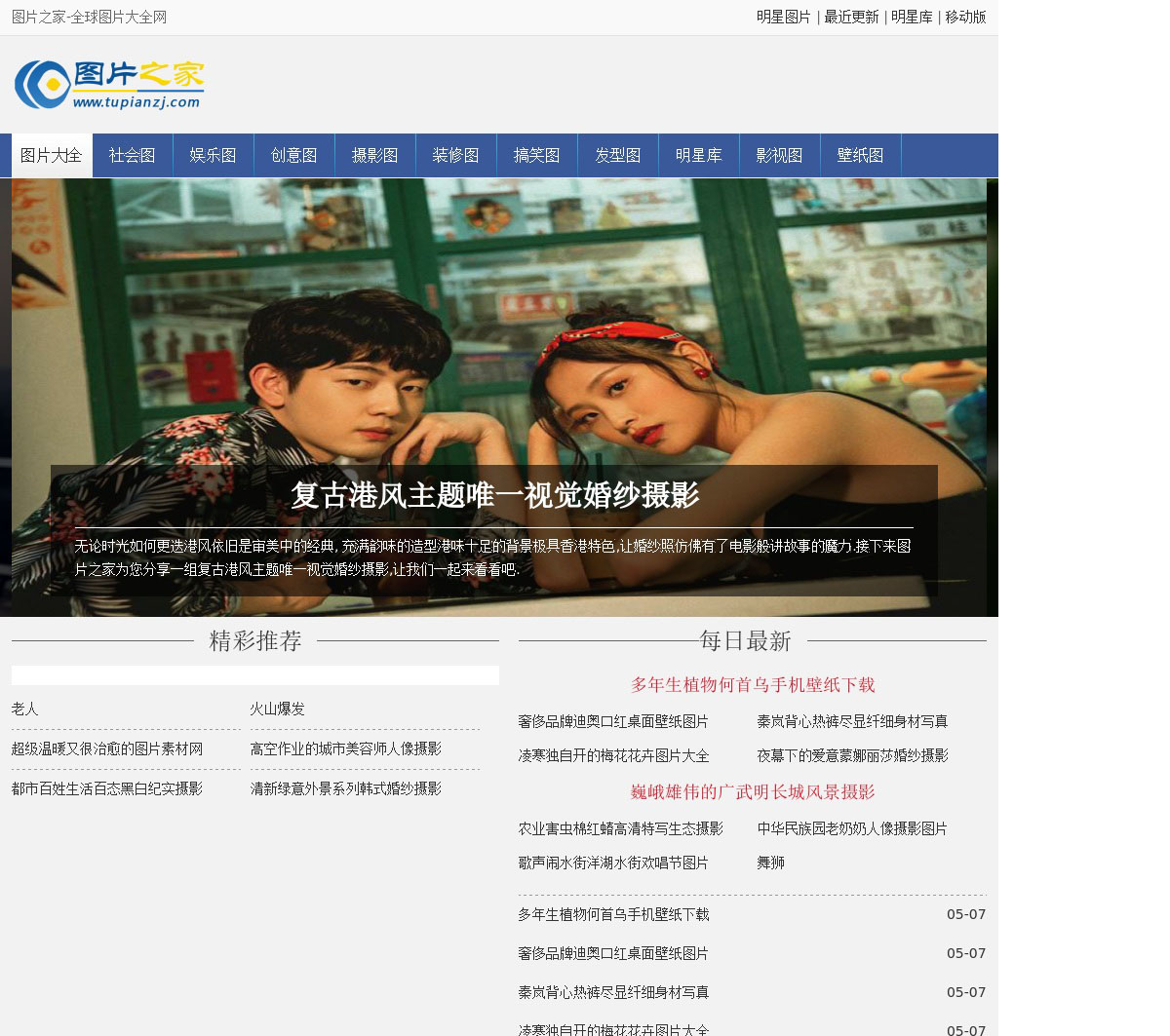Open the 明星库 link in top bar
Screen dimensions: 1170x1036
coord(912,18)
